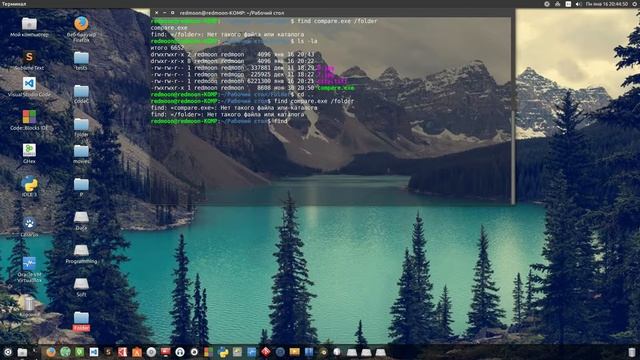640x360 pixels.
Task: Open the Visual Studio Code desktop icon
Action: [29, 84]
